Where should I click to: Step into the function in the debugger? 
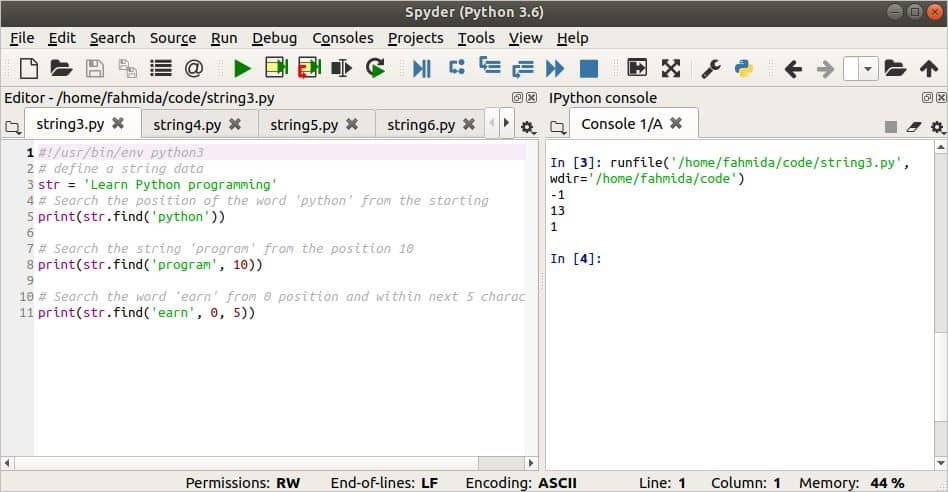click(490, 65)
